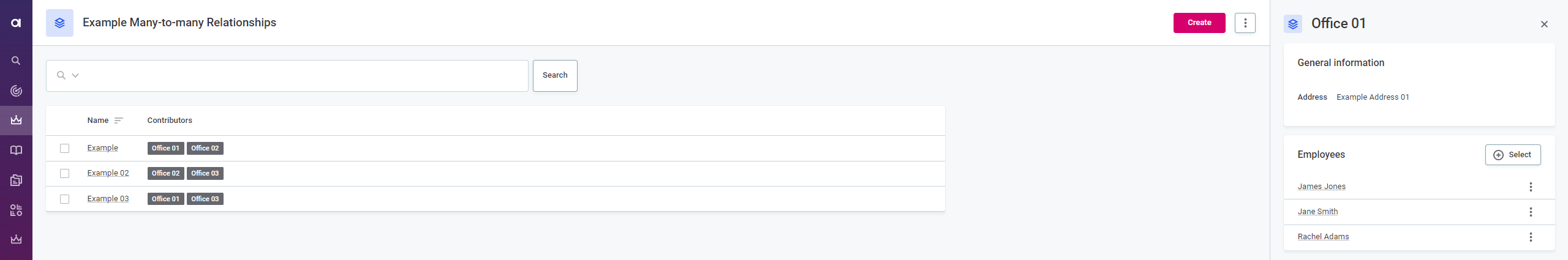
Task: Check the box beside Example 03
Action: [65, 199]
